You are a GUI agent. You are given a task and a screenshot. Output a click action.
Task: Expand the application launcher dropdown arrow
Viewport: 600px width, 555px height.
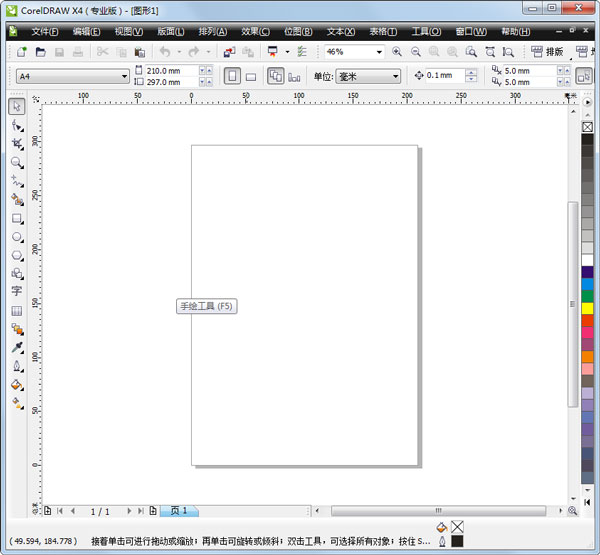pos(287,52)
